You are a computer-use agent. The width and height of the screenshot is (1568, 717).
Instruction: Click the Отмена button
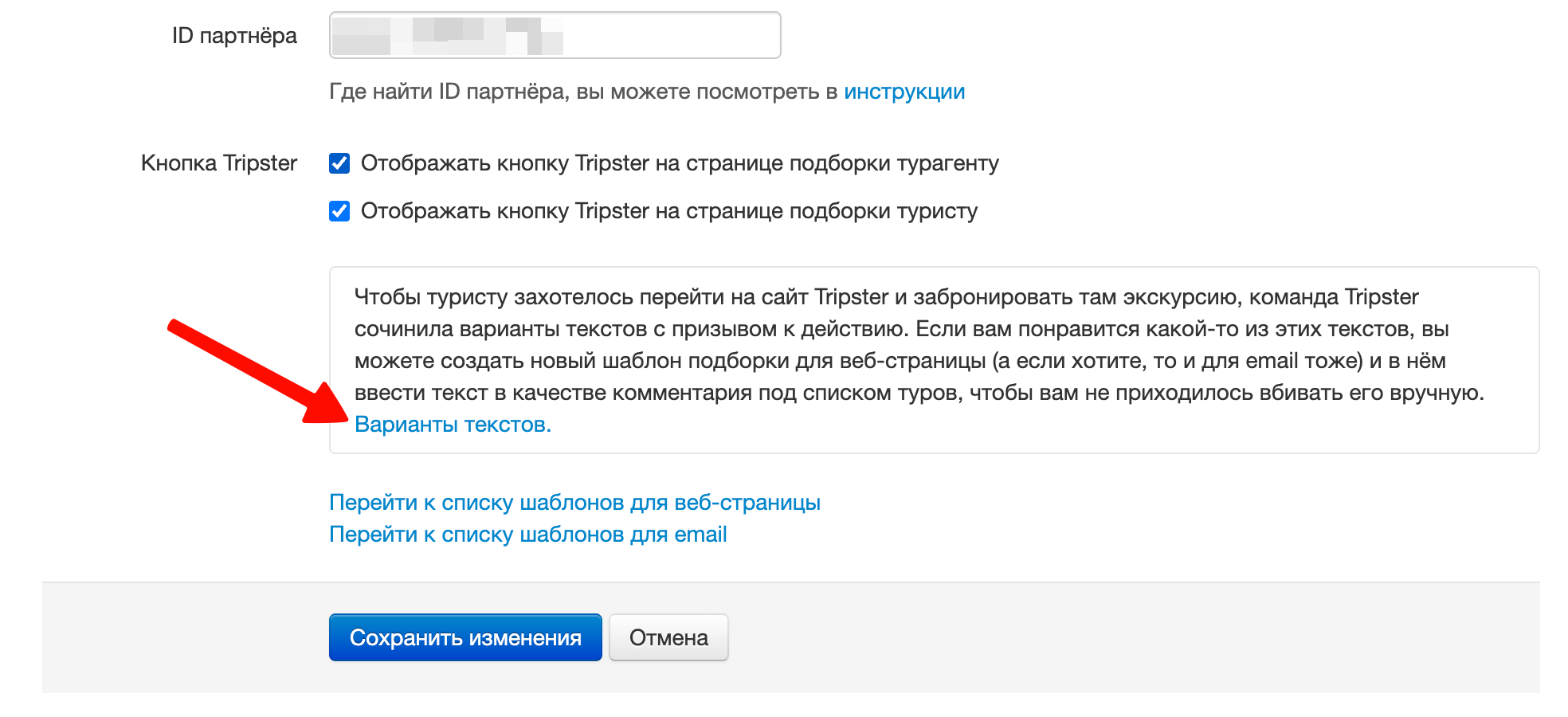point(668,637)
